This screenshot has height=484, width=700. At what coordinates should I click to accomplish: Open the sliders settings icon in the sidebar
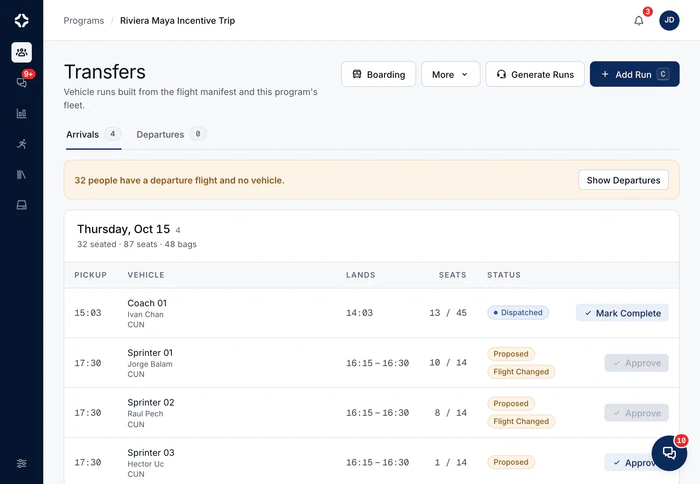pyautogui.click(x=21, y=463)
